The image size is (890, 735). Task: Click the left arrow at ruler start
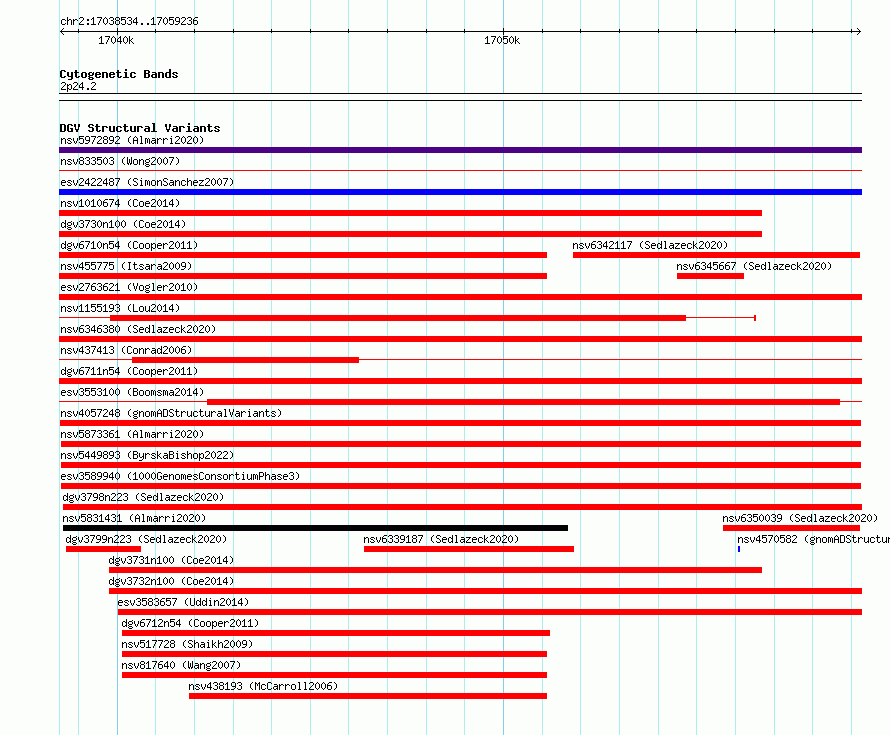62,32
